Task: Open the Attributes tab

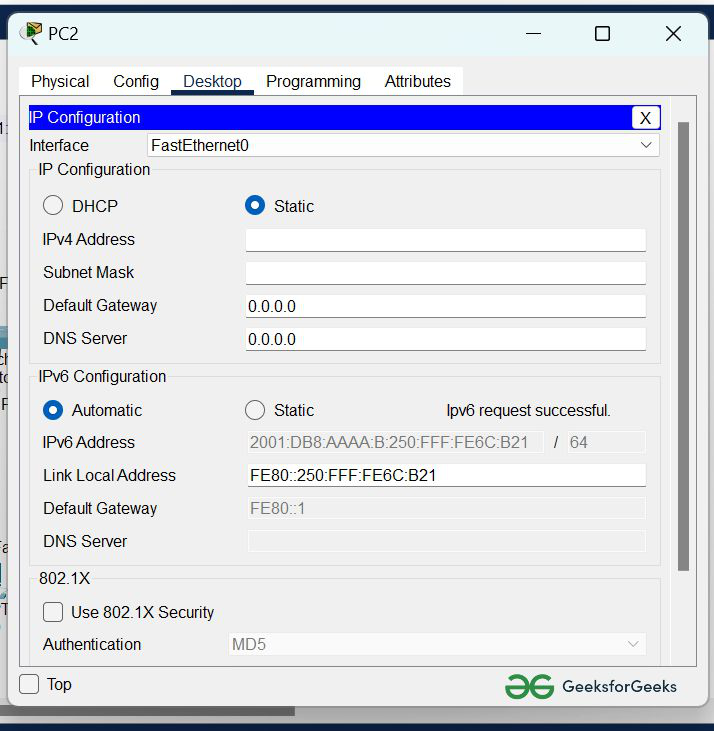Action: 417,82
